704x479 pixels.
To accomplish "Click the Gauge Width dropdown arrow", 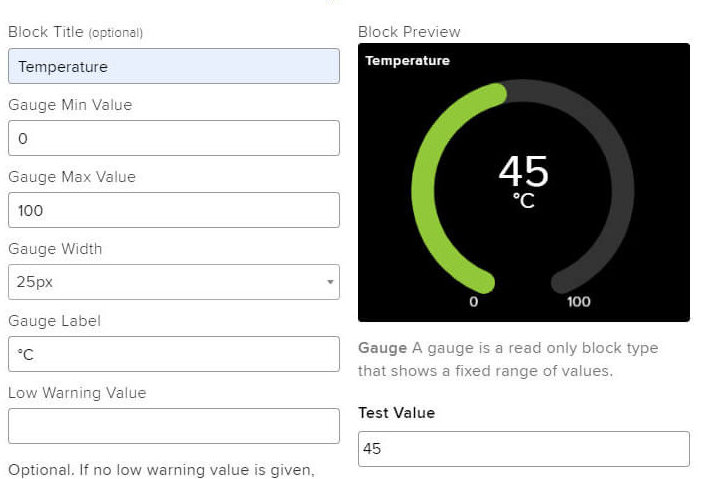I will tap(330, 282).
